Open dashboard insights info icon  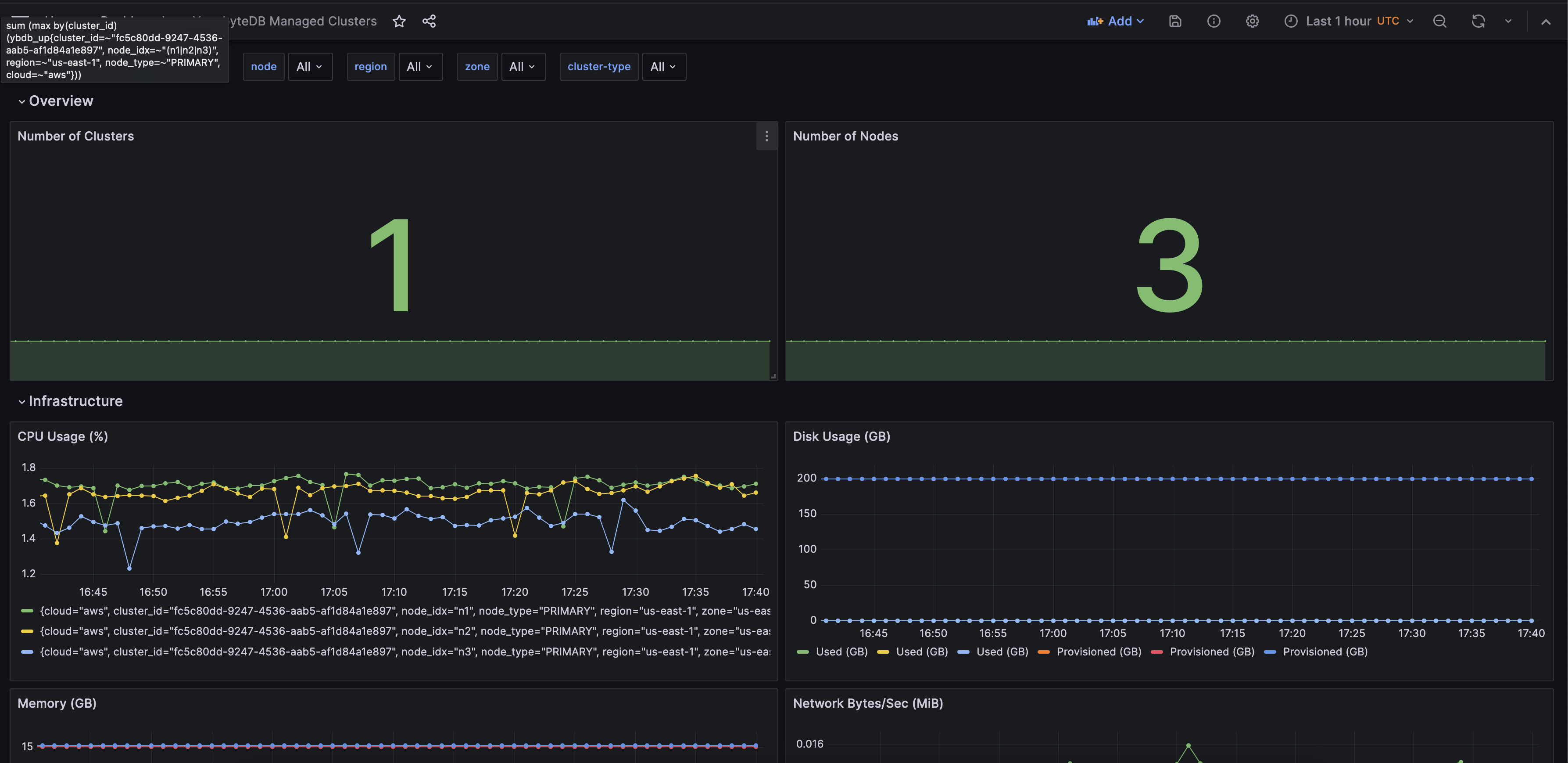1214,22
